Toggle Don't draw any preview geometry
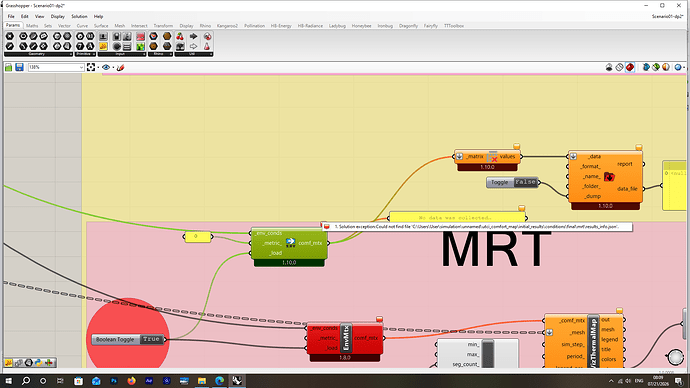 click(x=609, y=67)
